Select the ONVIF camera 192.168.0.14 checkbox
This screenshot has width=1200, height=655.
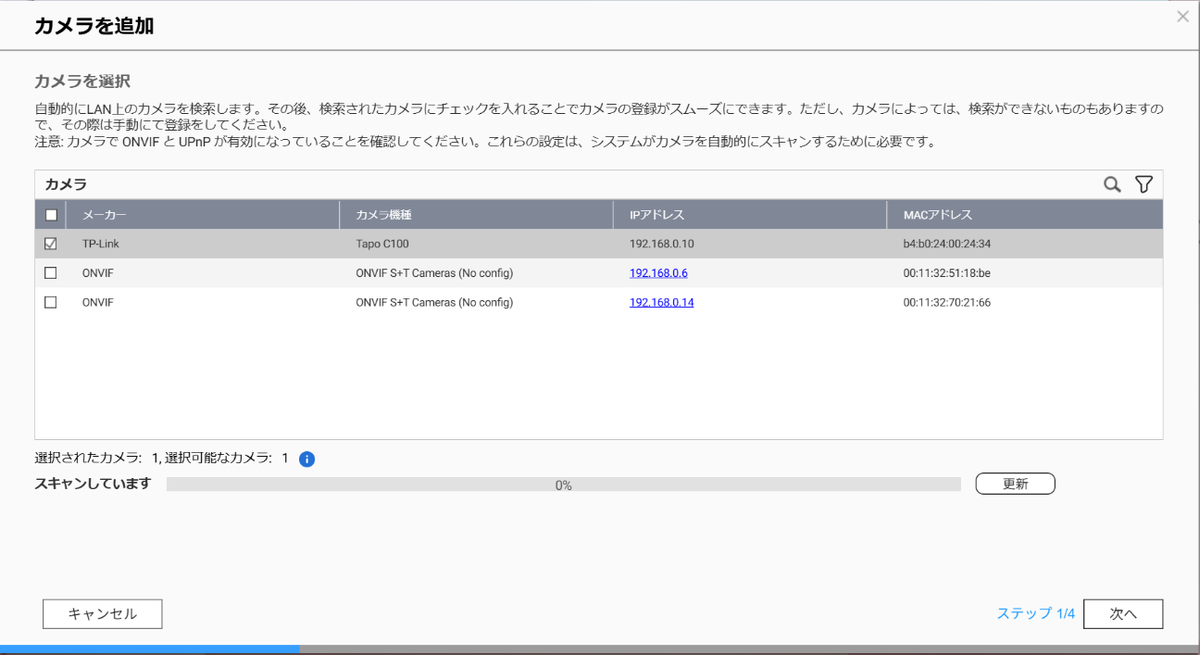[x=51, y=302]
